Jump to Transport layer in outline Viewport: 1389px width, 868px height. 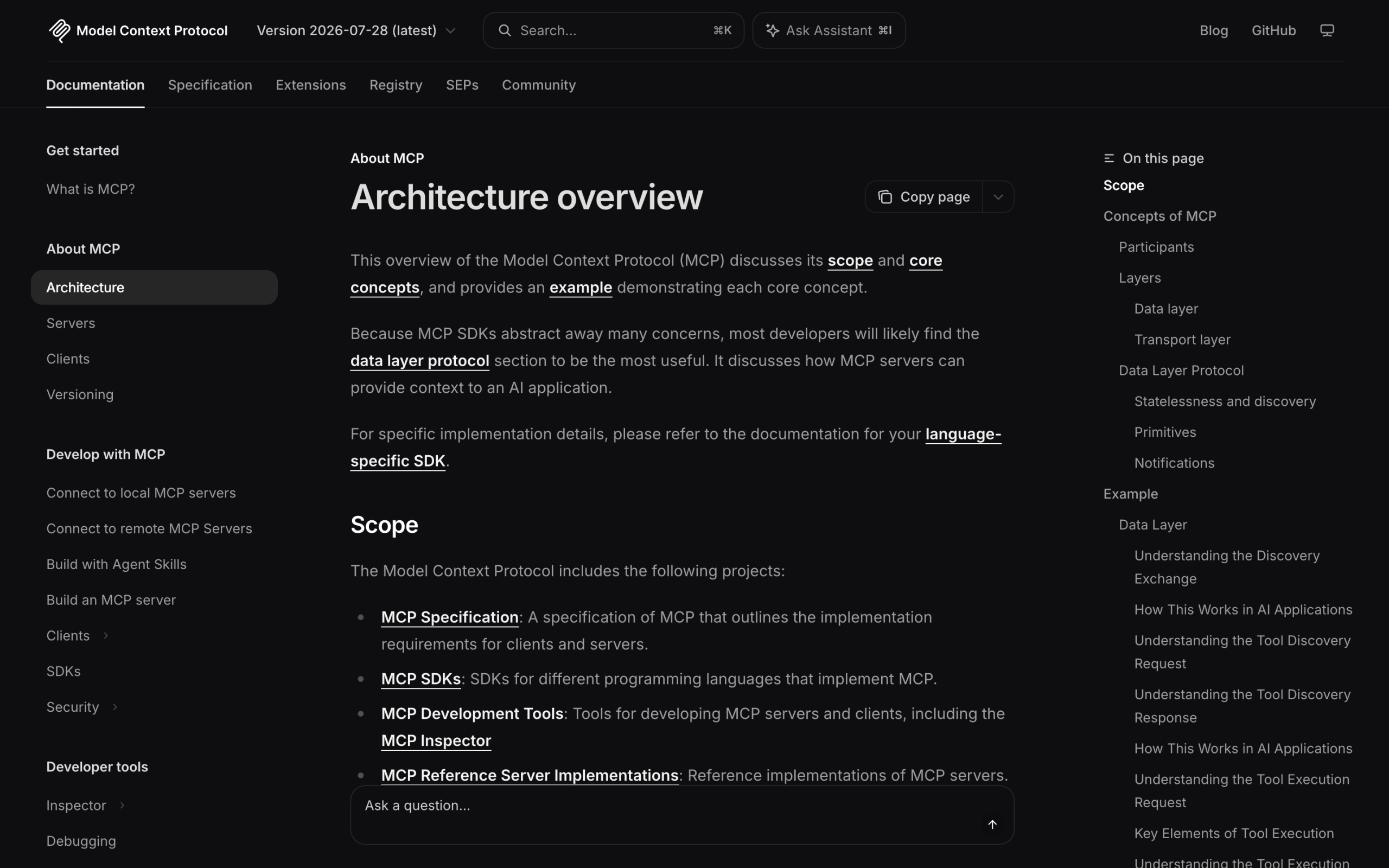1182,340
